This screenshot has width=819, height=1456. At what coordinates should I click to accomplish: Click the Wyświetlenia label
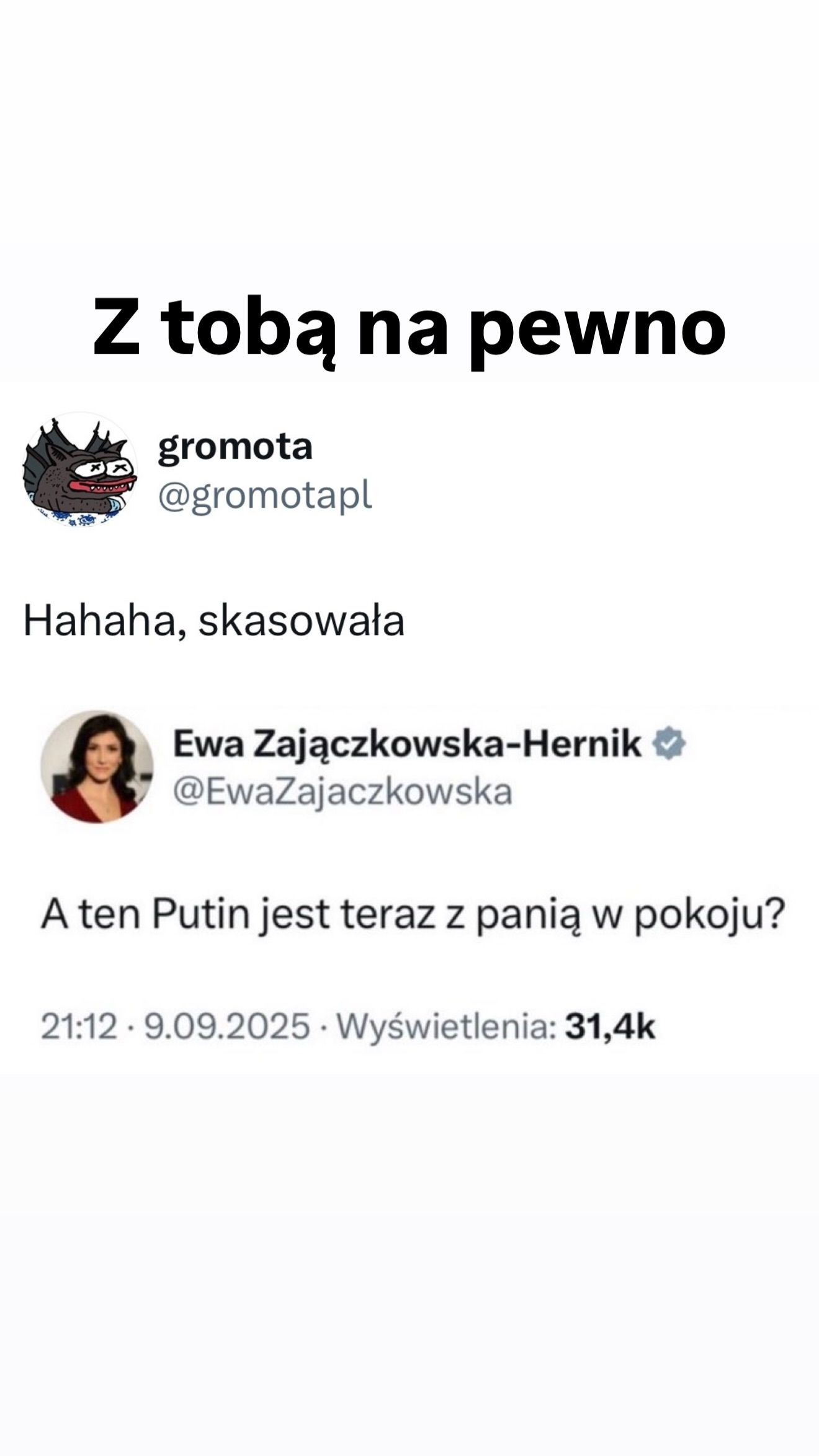(x=445, y=1027)
